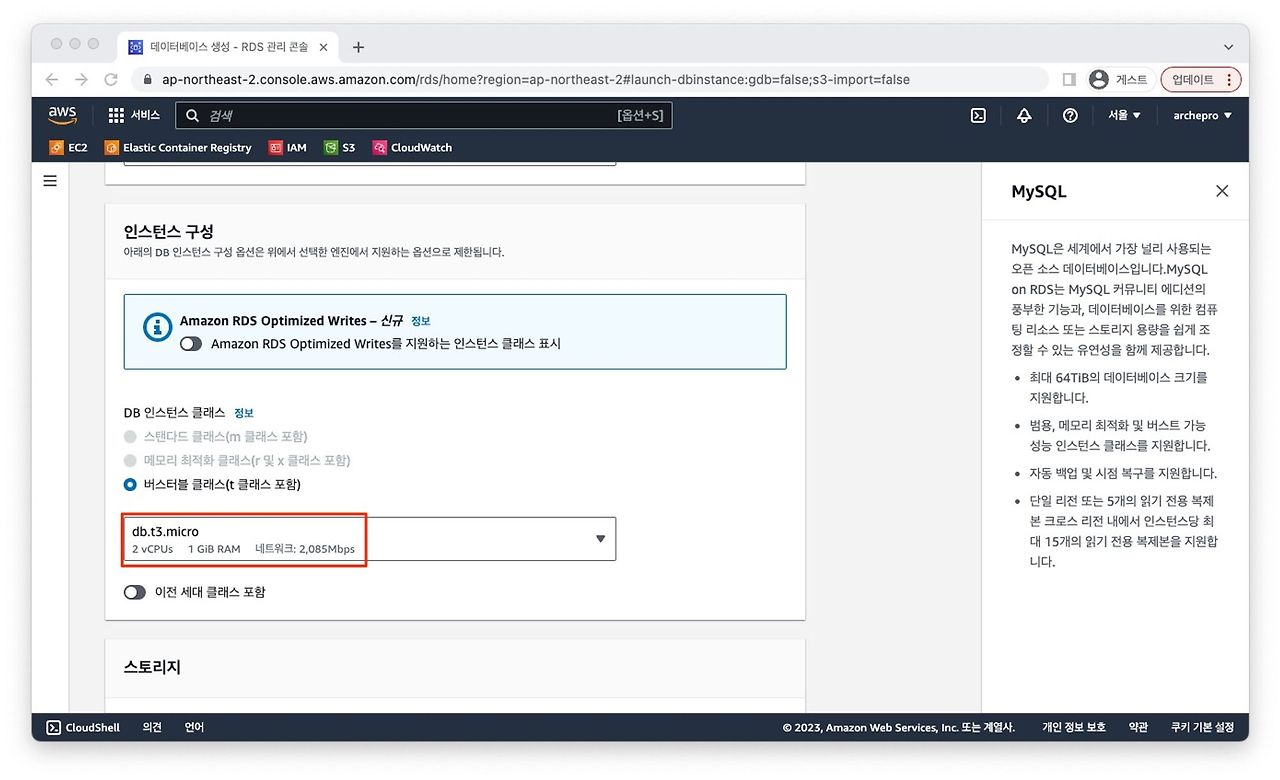The width and height of the screenshot is (1280, 780).
Task: Open the help question mark icon
Action: (1070, 116)
